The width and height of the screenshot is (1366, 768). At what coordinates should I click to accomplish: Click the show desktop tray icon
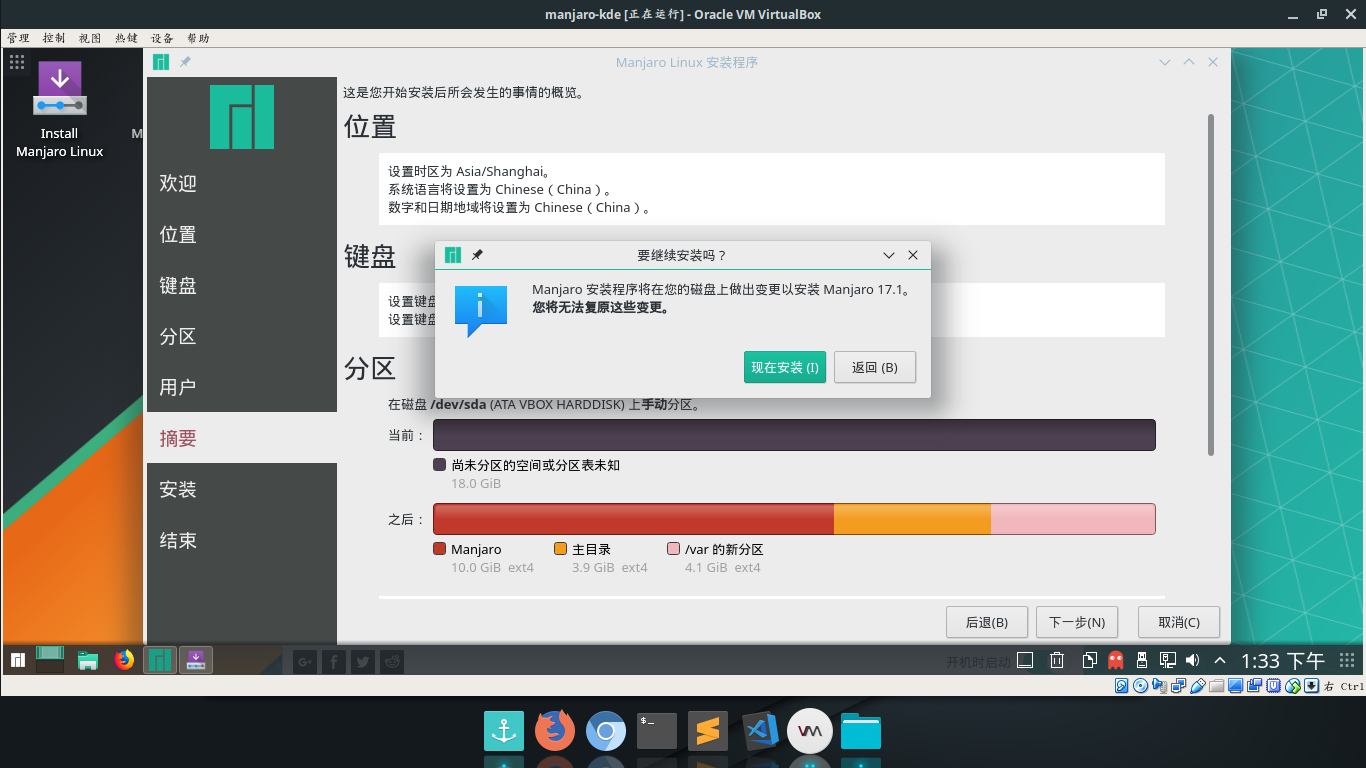coord(1025,660)
